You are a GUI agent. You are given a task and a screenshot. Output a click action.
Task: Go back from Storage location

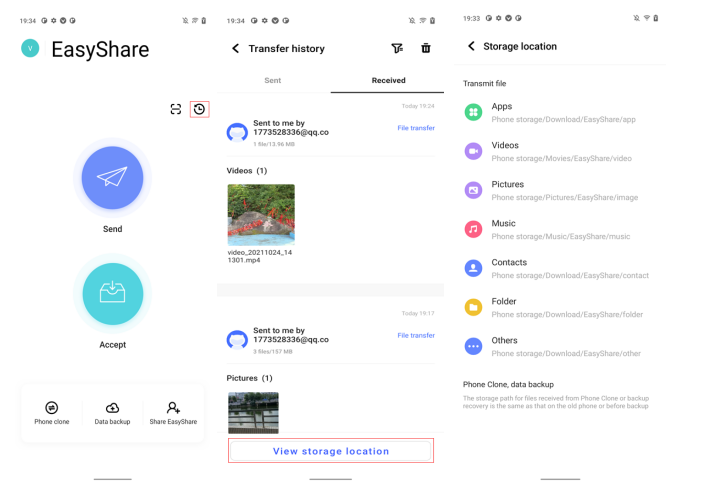(x=471, y=46)
